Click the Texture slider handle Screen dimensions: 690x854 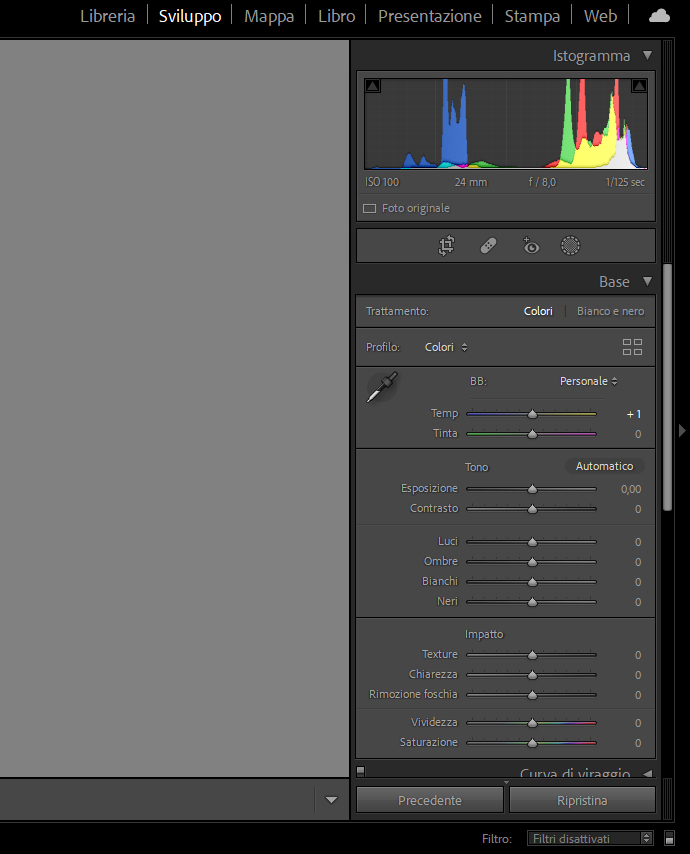coord(532,655)
